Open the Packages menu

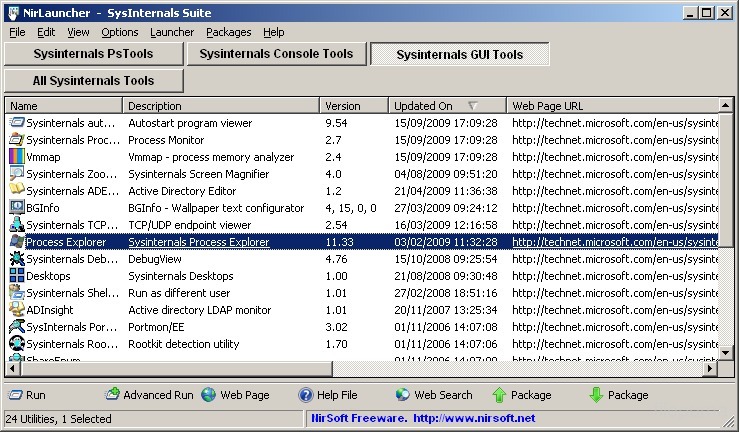[229, 32]
